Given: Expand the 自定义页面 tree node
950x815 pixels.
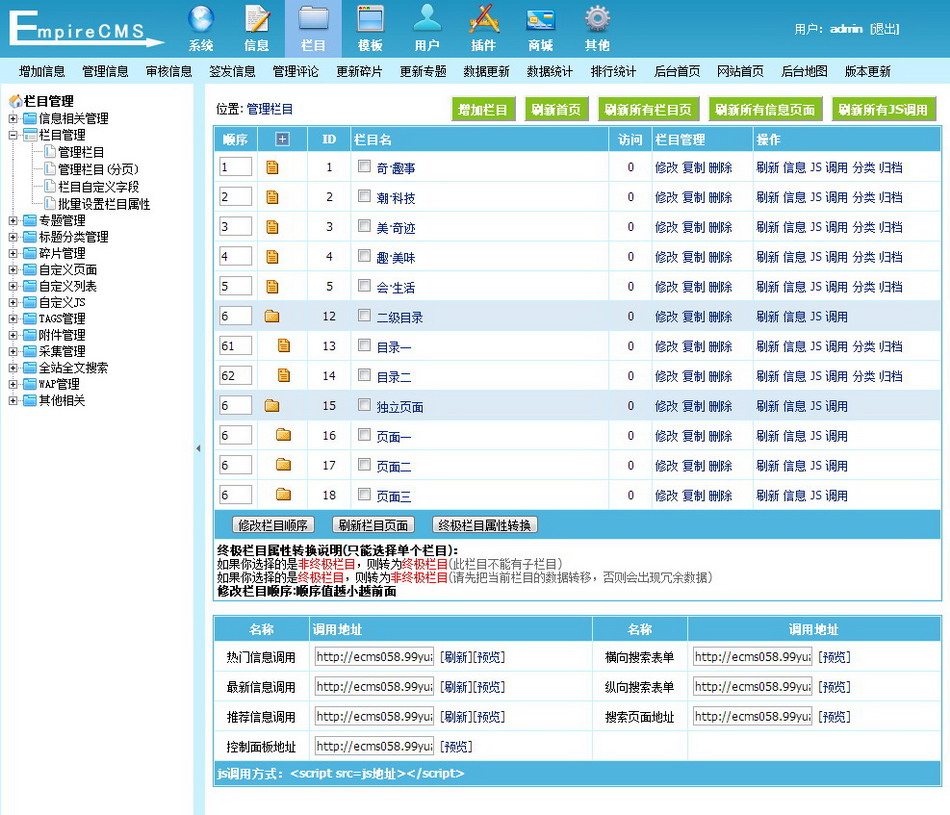Looking at the screenshot, I should pyautogui.click(x=13, y=270).
